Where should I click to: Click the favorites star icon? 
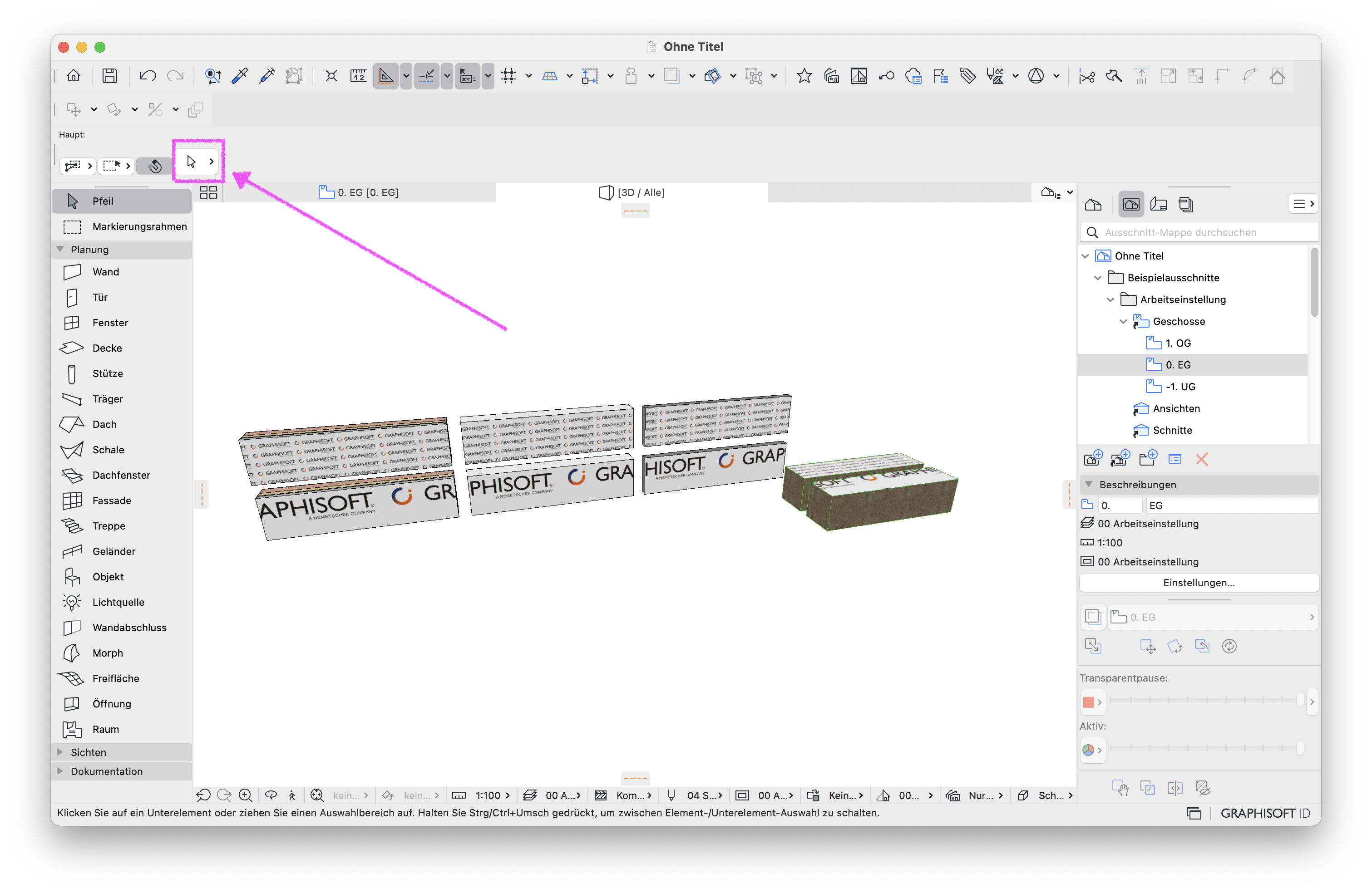(804, 75)
